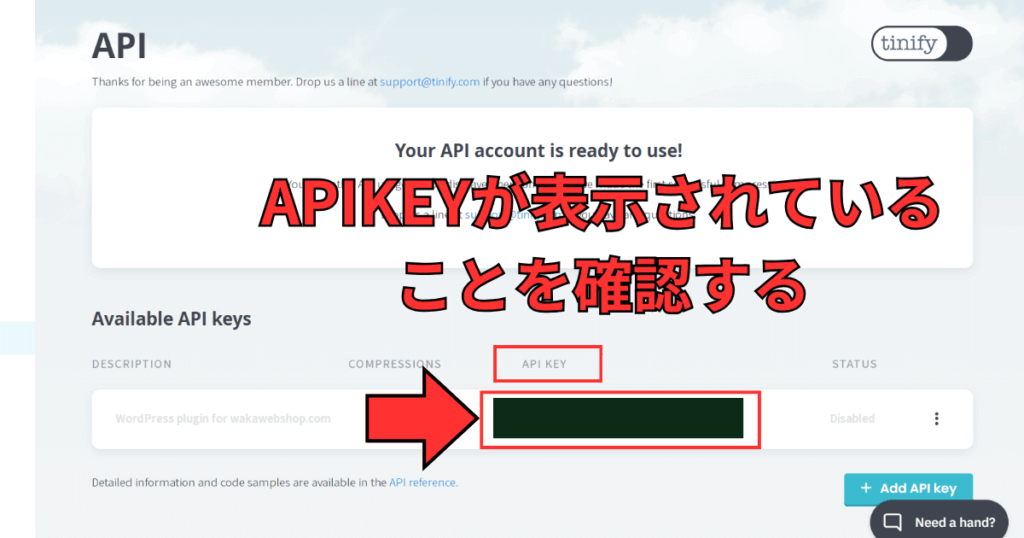Click the STATUS column header
This screenshot has width=1024, height=538.
pos(854,364)
